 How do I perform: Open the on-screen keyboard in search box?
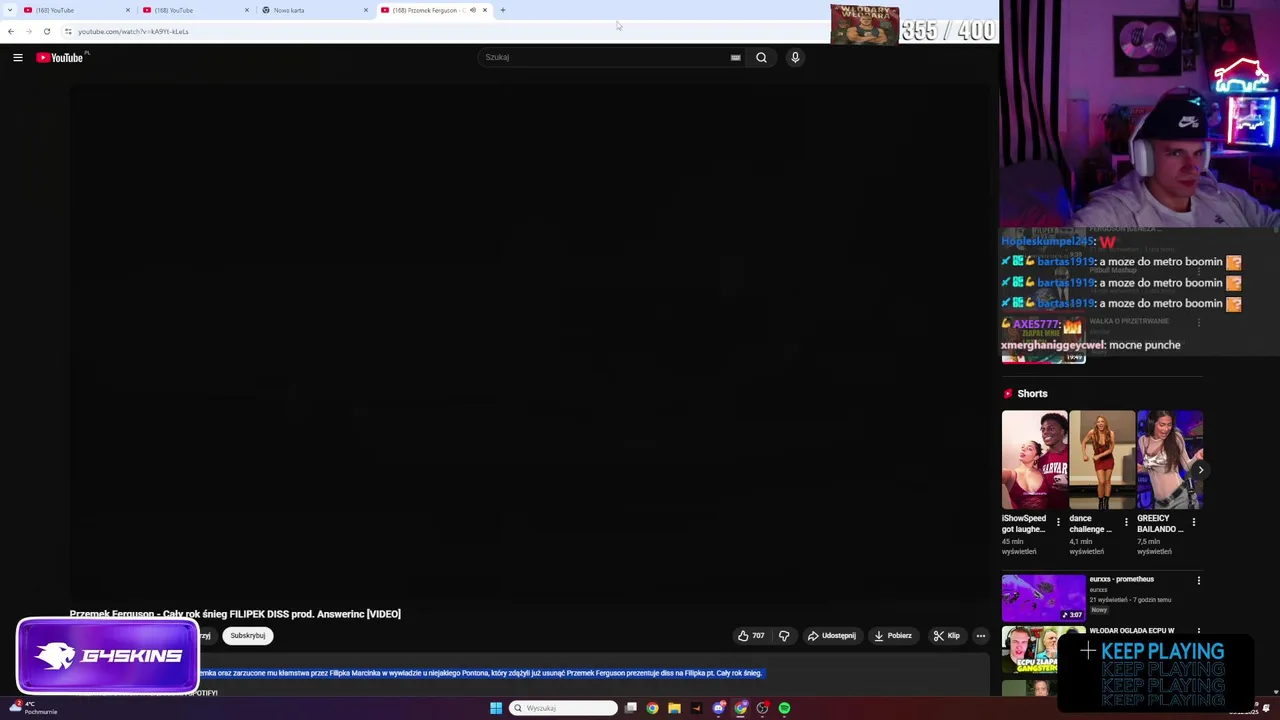point(735,57)
